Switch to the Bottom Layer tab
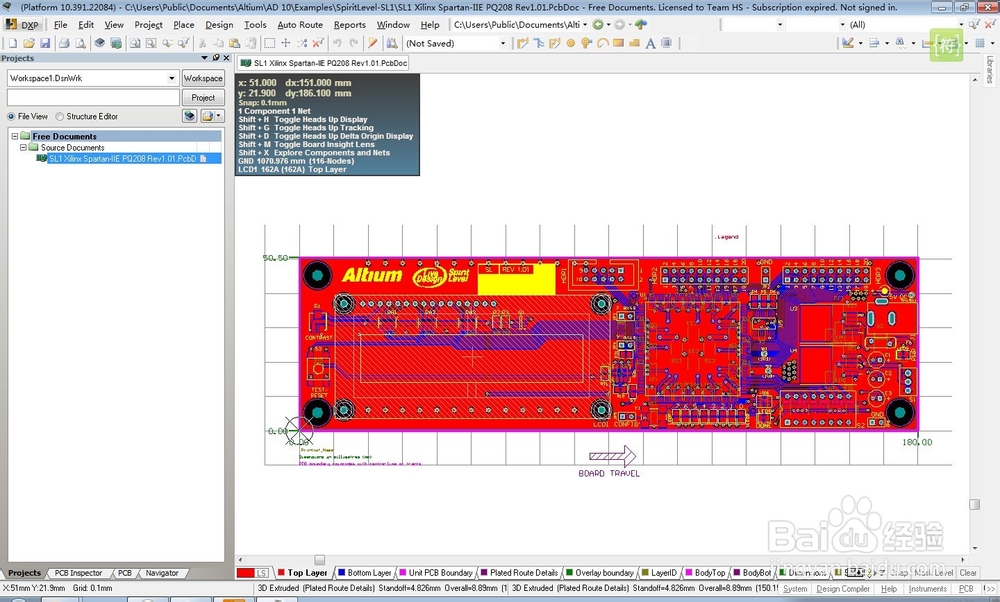Viewport: 1000px width, 602px height. [x=364, y=573]
